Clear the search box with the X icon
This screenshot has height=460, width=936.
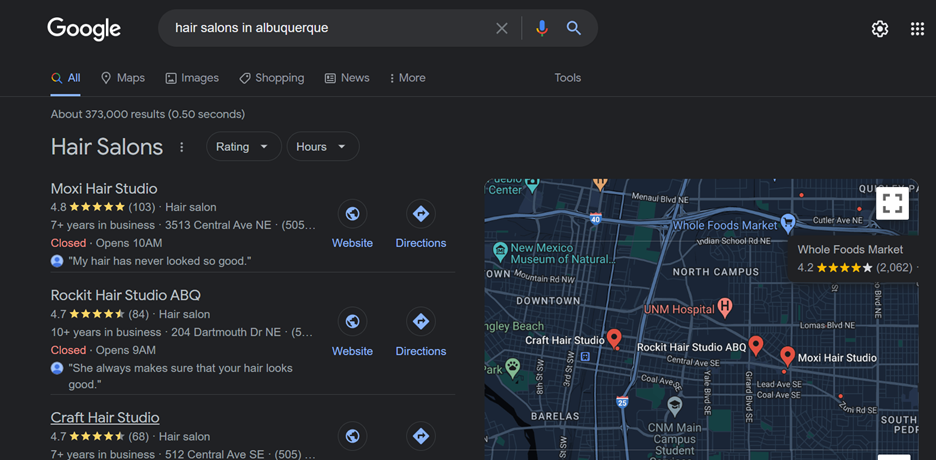point(502,28)
